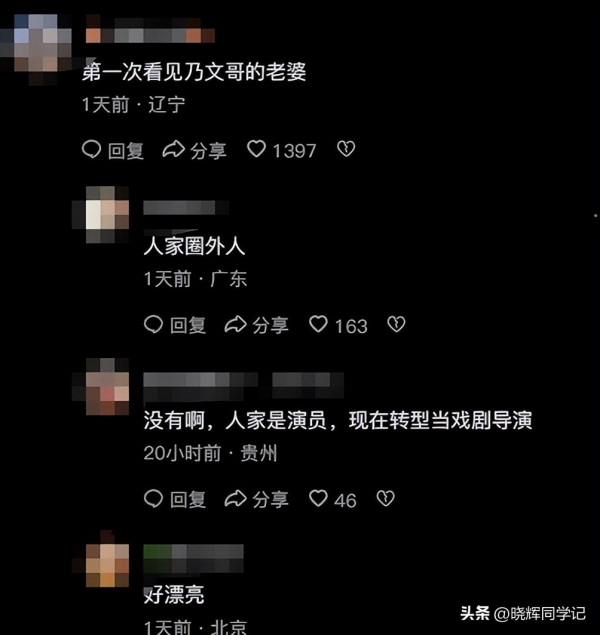Like the 人家圈外人 comment with 163 likes
The width and height of the screenshot is (600, 635).
pyautogui.click(x=318, y=324)
